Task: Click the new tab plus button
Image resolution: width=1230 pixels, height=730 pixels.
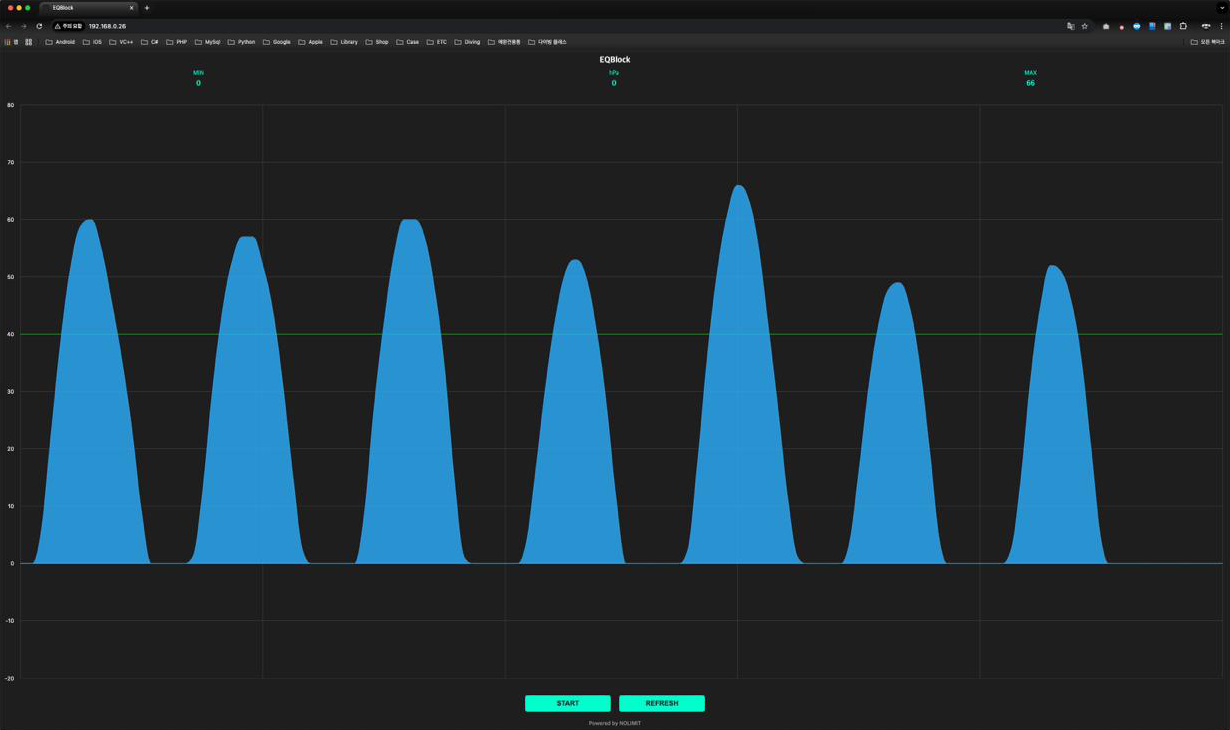Action: (x=147, y=8)
